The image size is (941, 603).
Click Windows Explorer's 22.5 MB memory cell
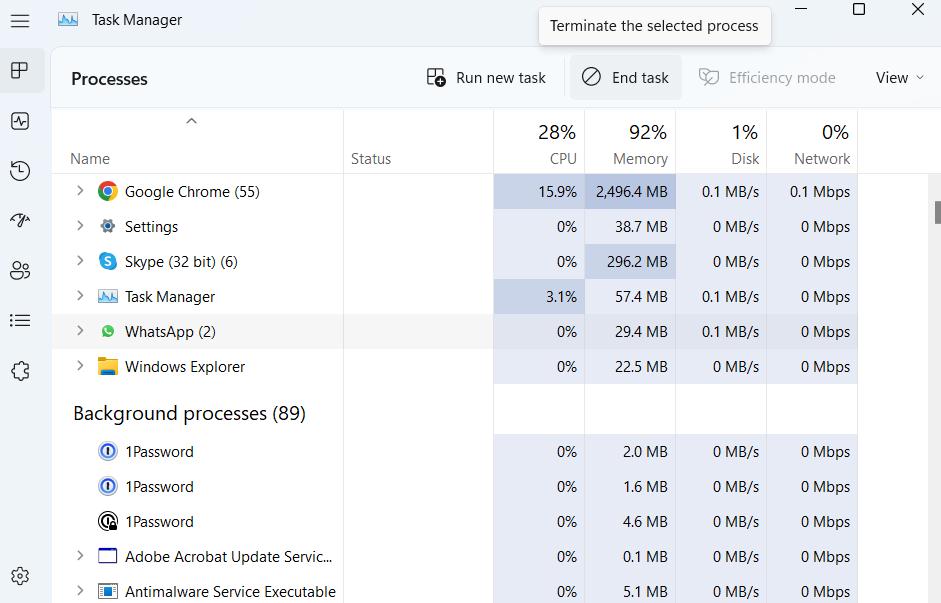pyautogui.click(x=630, y=367)
